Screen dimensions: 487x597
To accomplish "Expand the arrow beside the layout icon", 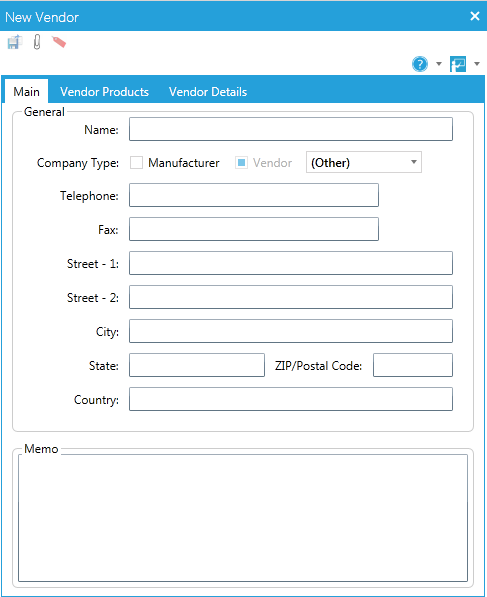I will point(477,64).
